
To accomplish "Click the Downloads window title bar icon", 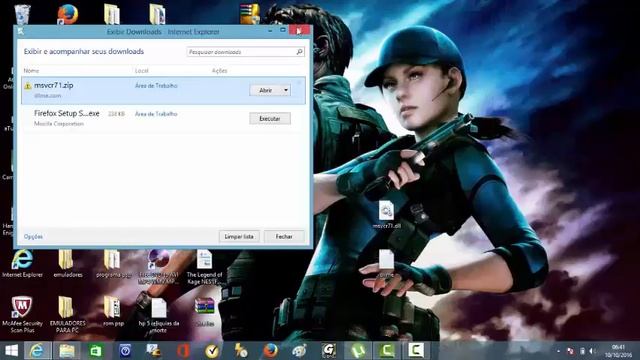I will coord(21,31).
